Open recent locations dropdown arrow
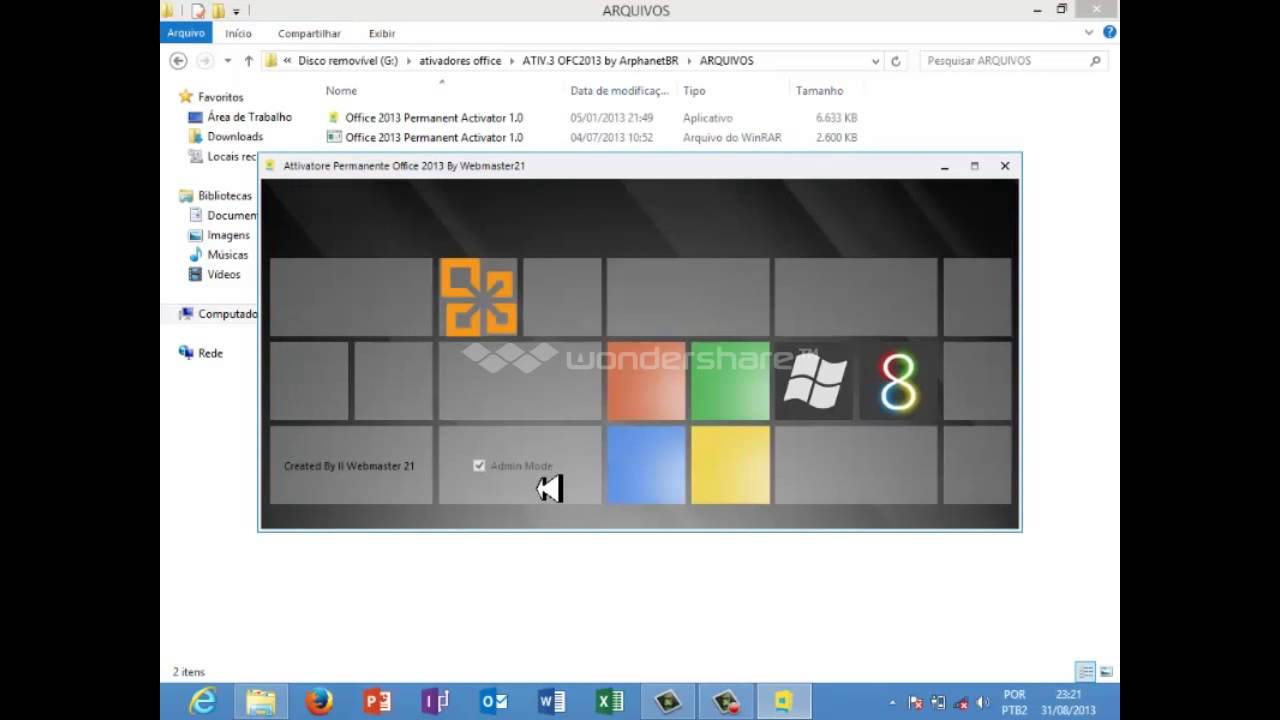 tap(228, 61)
